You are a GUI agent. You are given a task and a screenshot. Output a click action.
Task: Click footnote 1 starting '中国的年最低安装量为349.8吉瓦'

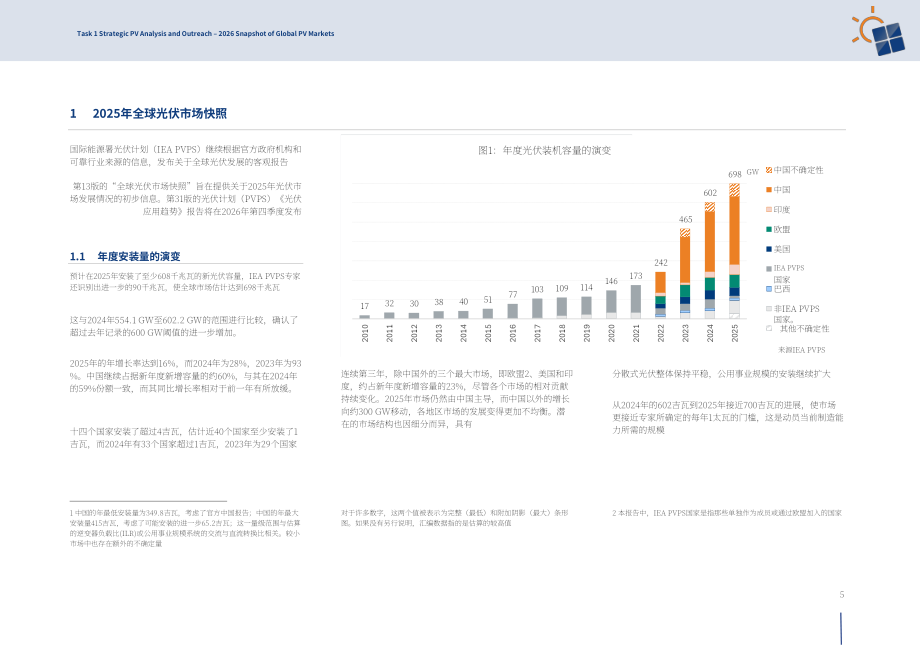pyautogui.click(x=185, y=528)
